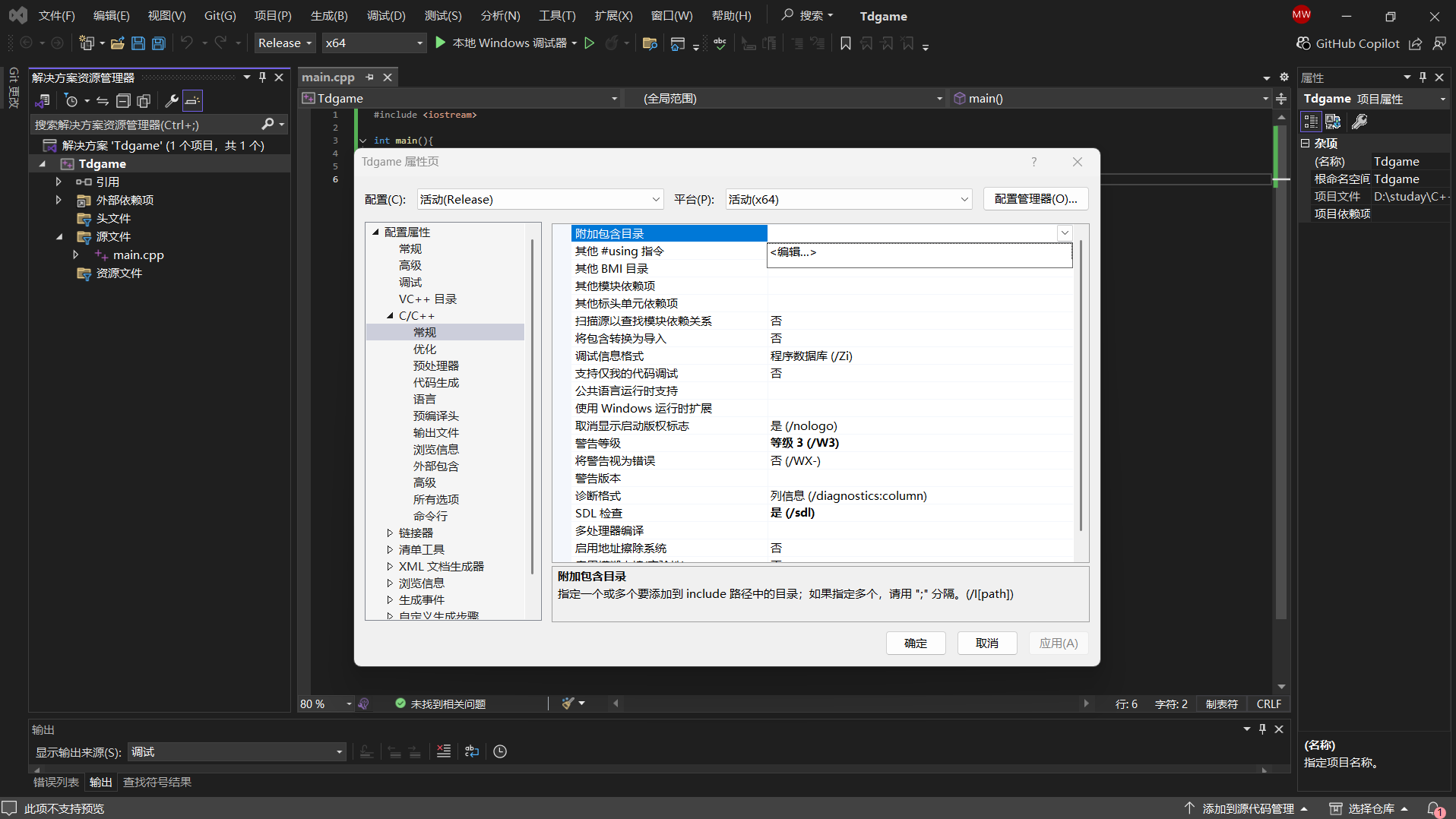Toggle preview selected items in Solution Explorer
This screenshot has width=1456, height=819.
pos(193,101)
